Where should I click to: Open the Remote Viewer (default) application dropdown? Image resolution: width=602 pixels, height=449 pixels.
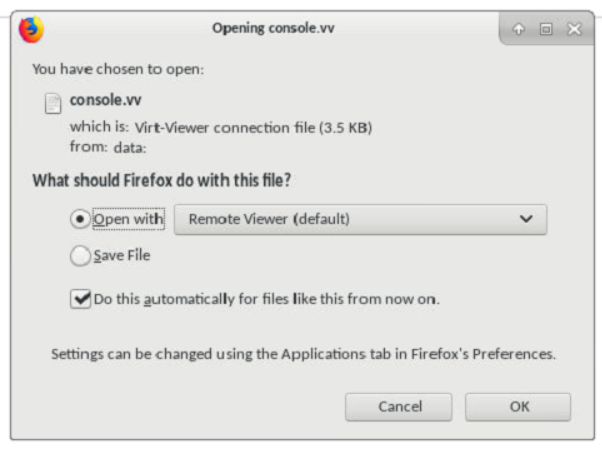pos(360,219)
